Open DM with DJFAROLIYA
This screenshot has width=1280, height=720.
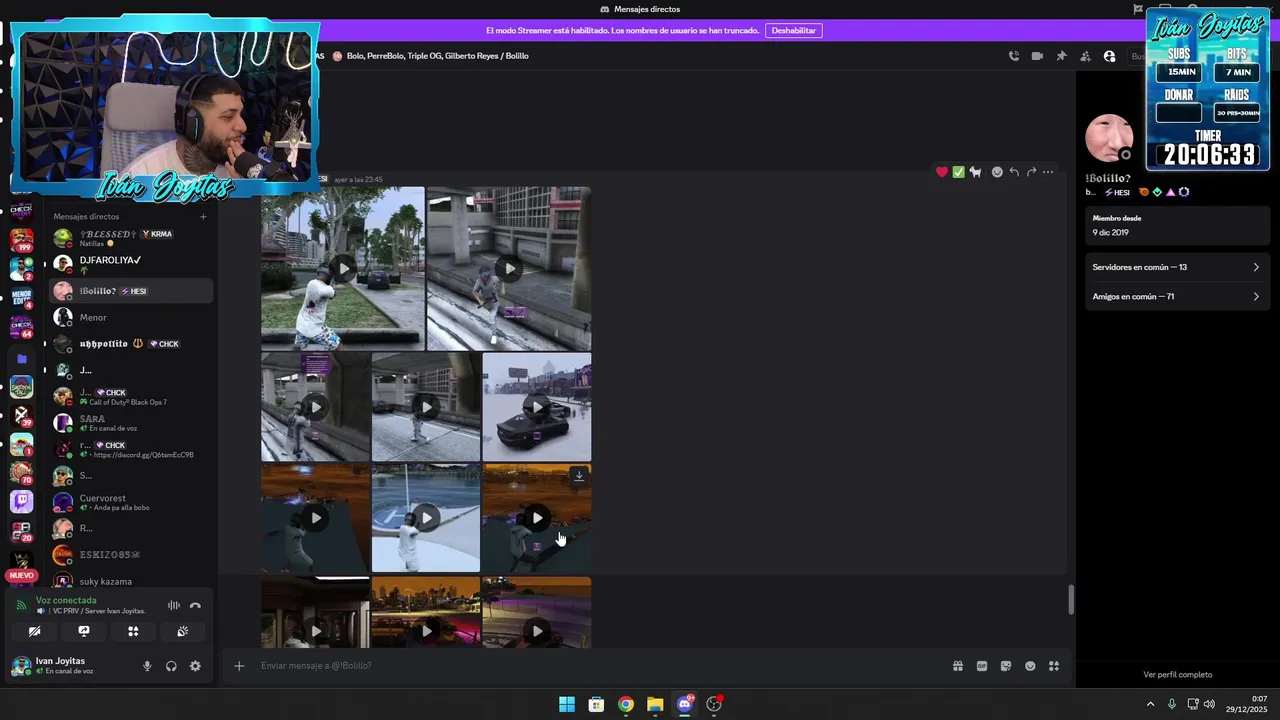tap(131, 264)
